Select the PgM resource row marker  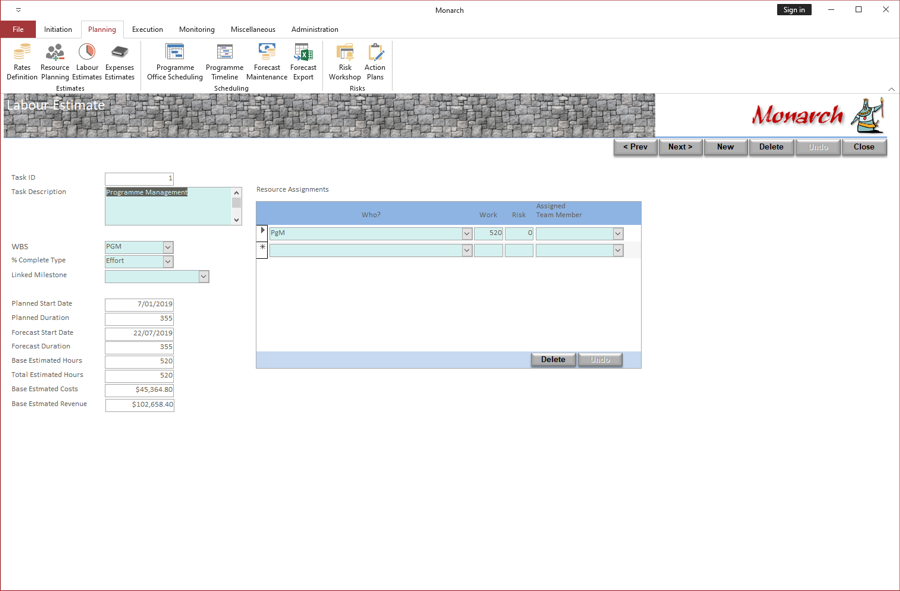coord(262,232)
